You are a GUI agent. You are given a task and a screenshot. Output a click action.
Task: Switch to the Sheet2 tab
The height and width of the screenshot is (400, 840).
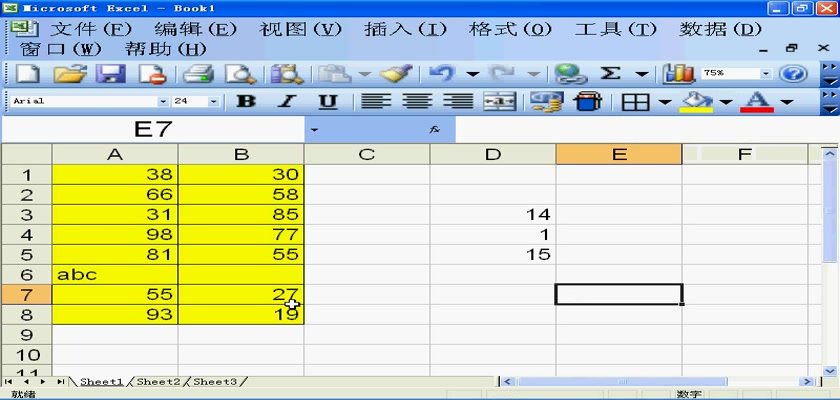(158, 382)
